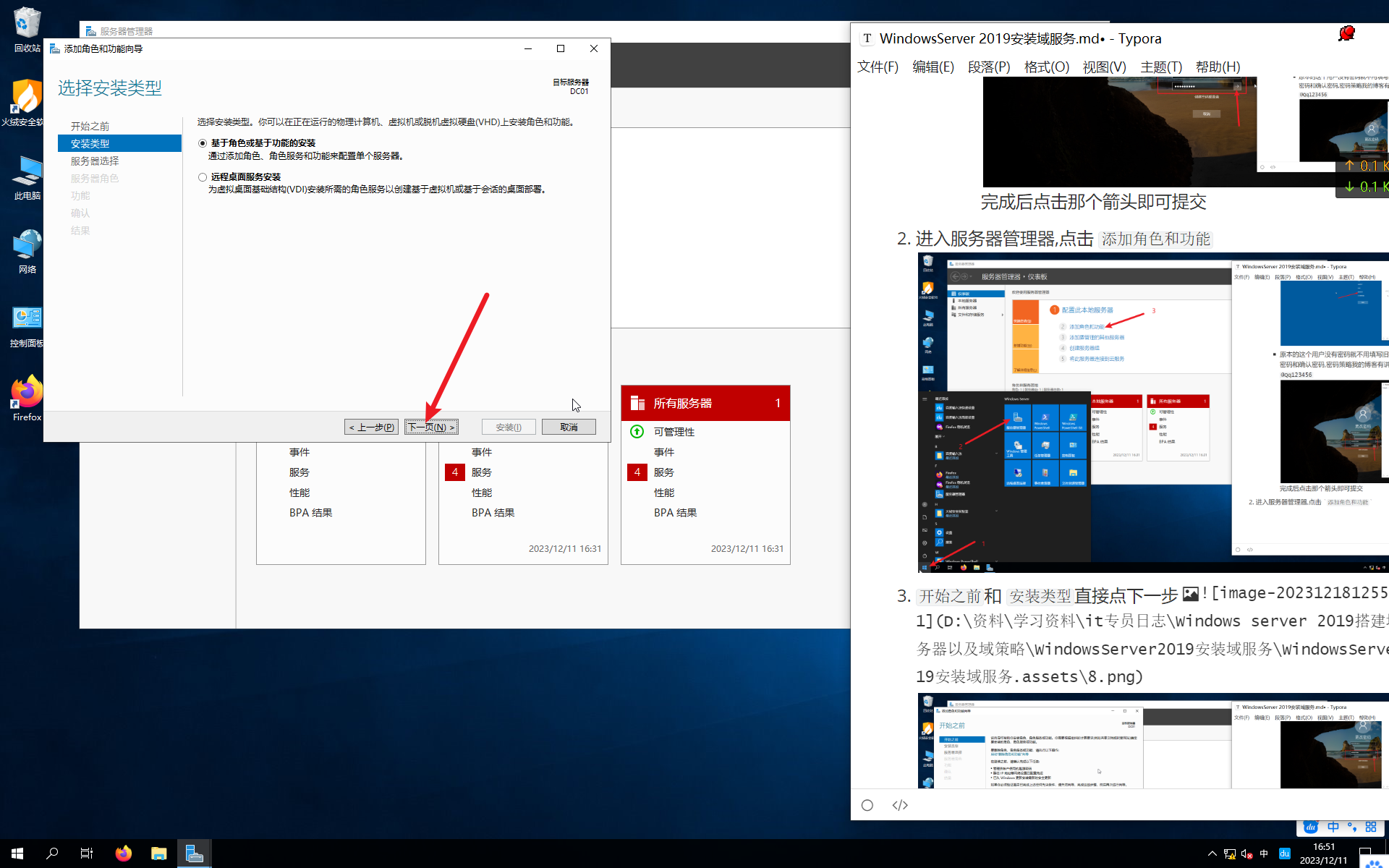Select role-based or feature-based installation

[x=203, y=143]
